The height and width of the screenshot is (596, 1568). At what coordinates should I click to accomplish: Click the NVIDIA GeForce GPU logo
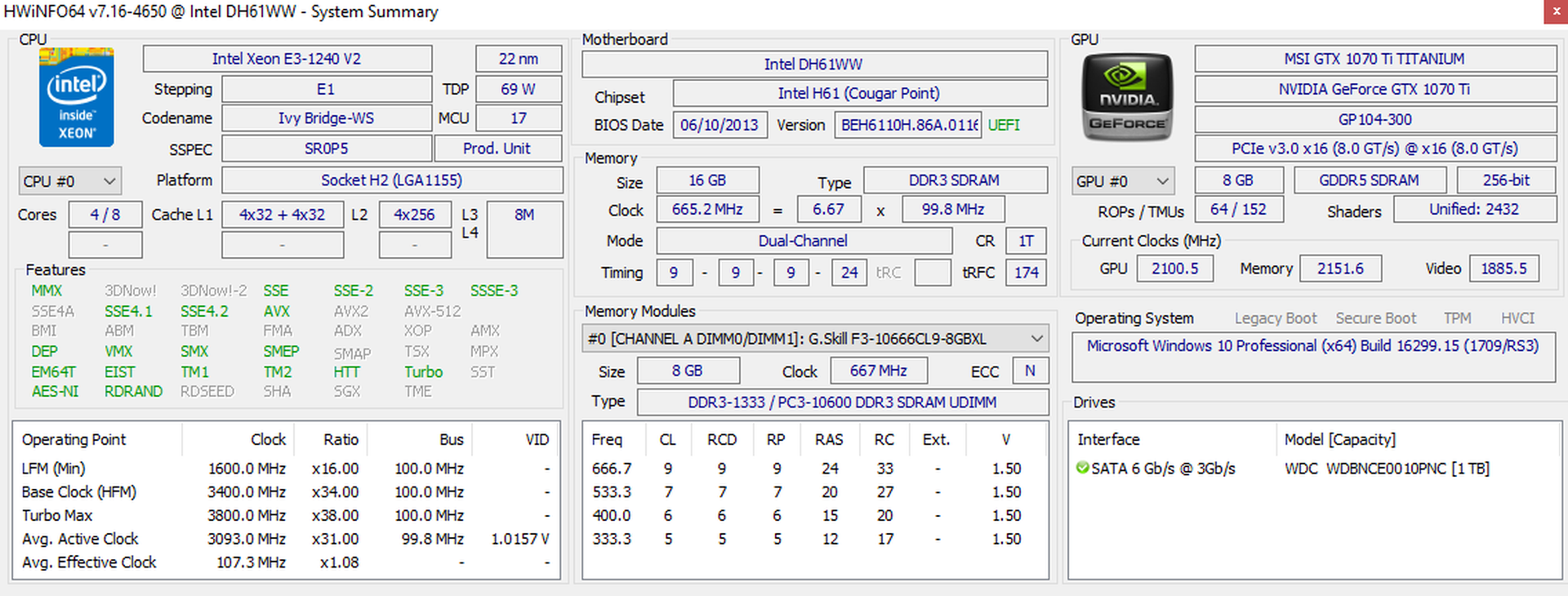[x=1127, y=97]
